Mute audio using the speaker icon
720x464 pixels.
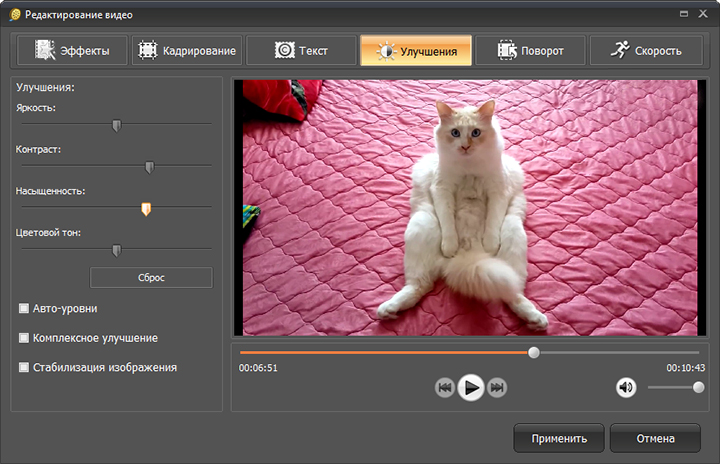[x=626, y=388]
